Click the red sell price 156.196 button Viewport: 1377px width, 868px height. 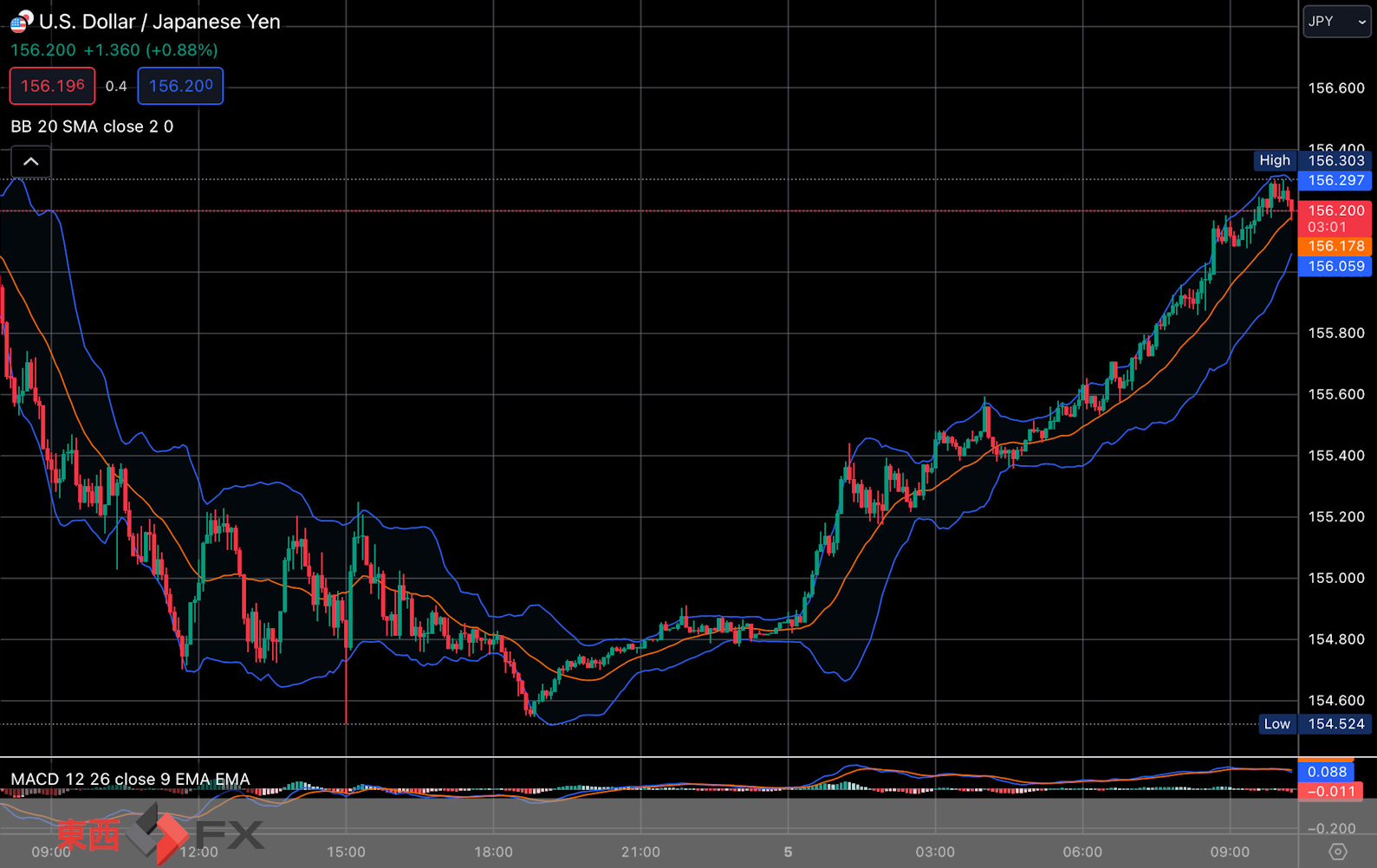(x=53, y=86)
